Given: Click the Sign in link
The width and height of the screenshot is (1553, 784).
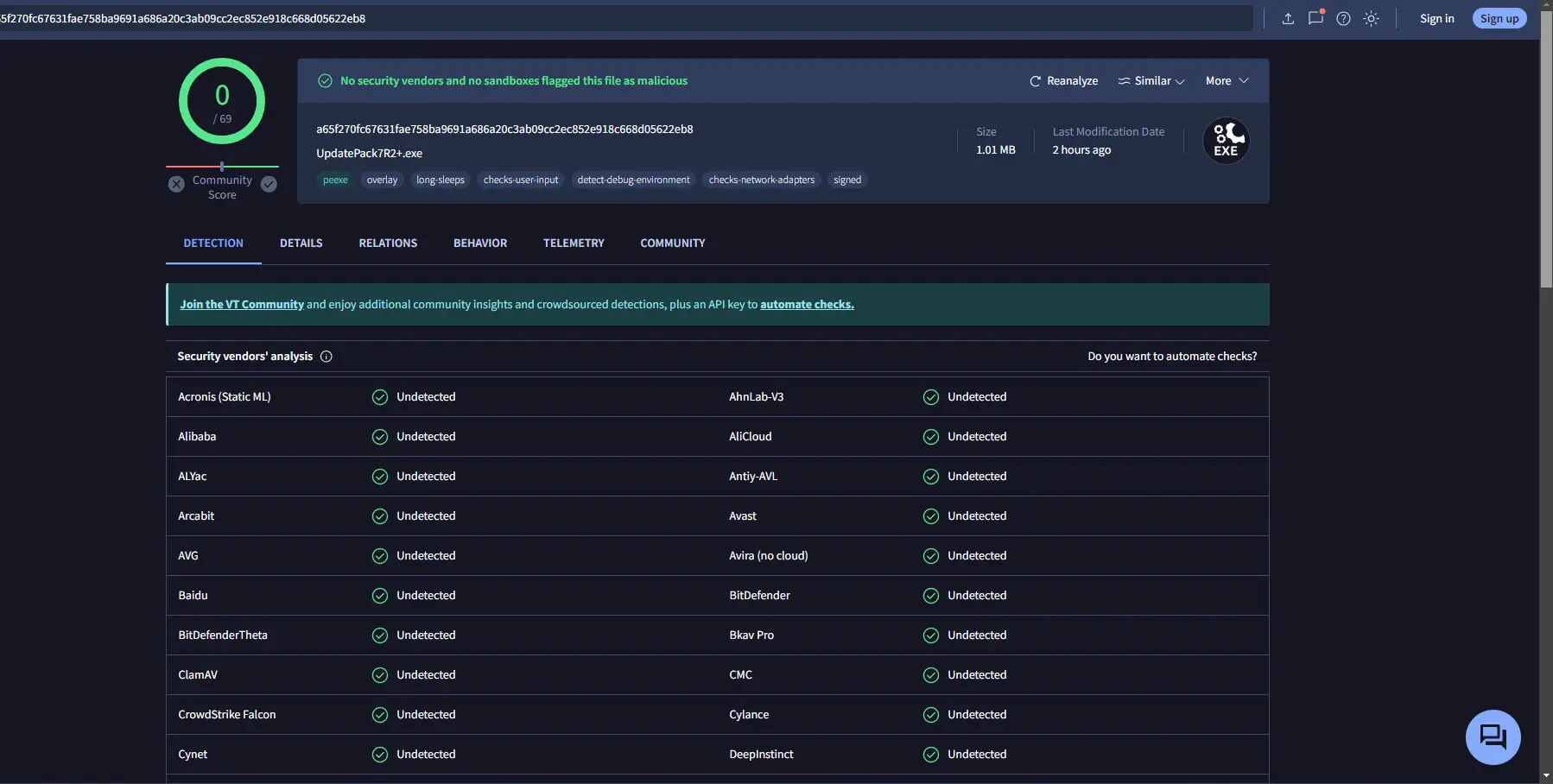Looking at the screenshot, I should pyautogui.click(x=1437, y=18).
